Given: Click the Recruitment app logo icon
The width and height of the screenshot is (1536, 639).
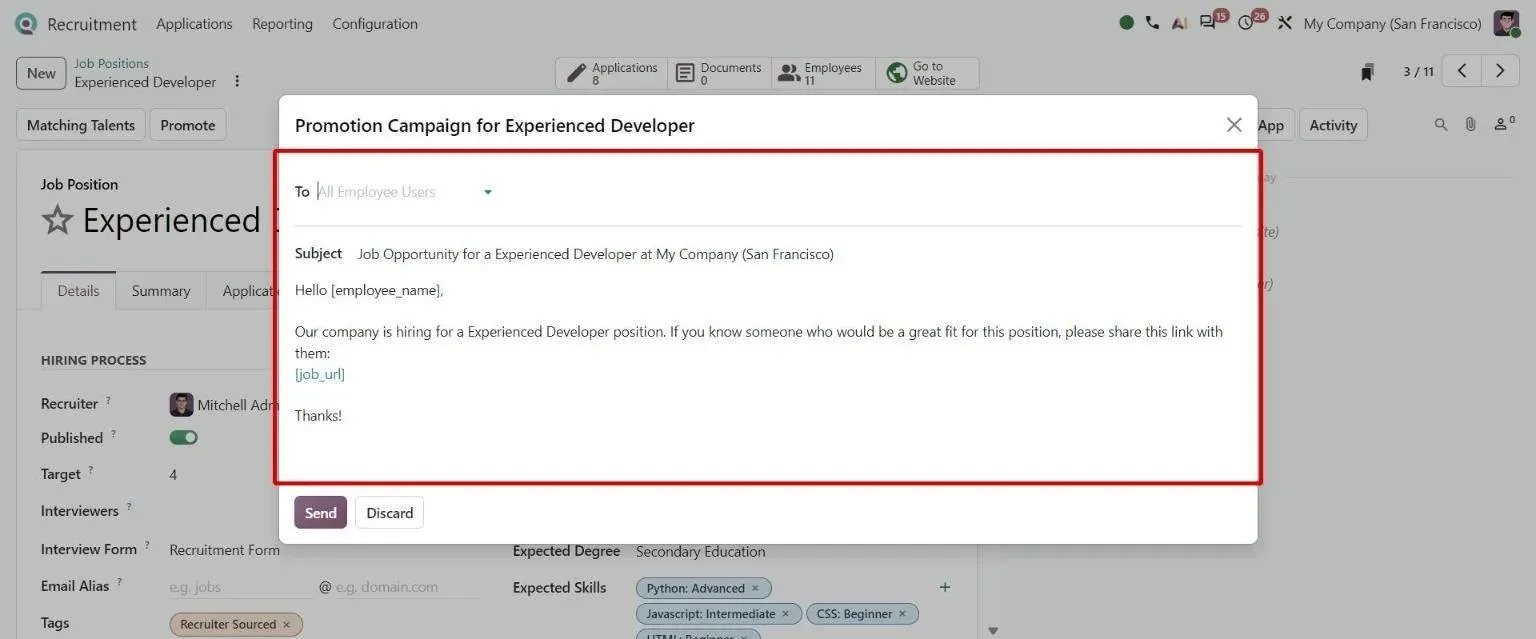Looking at the screenshot, I should point(26,24).
